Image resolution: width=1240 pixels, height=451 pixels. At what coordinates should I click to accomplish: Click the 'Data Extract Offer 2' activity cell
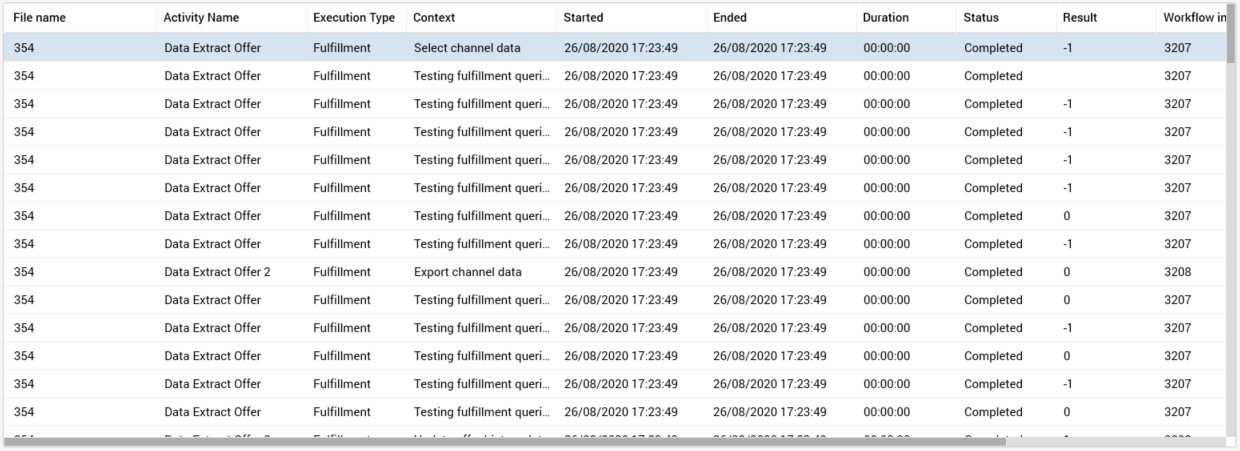tap(217, 272)
